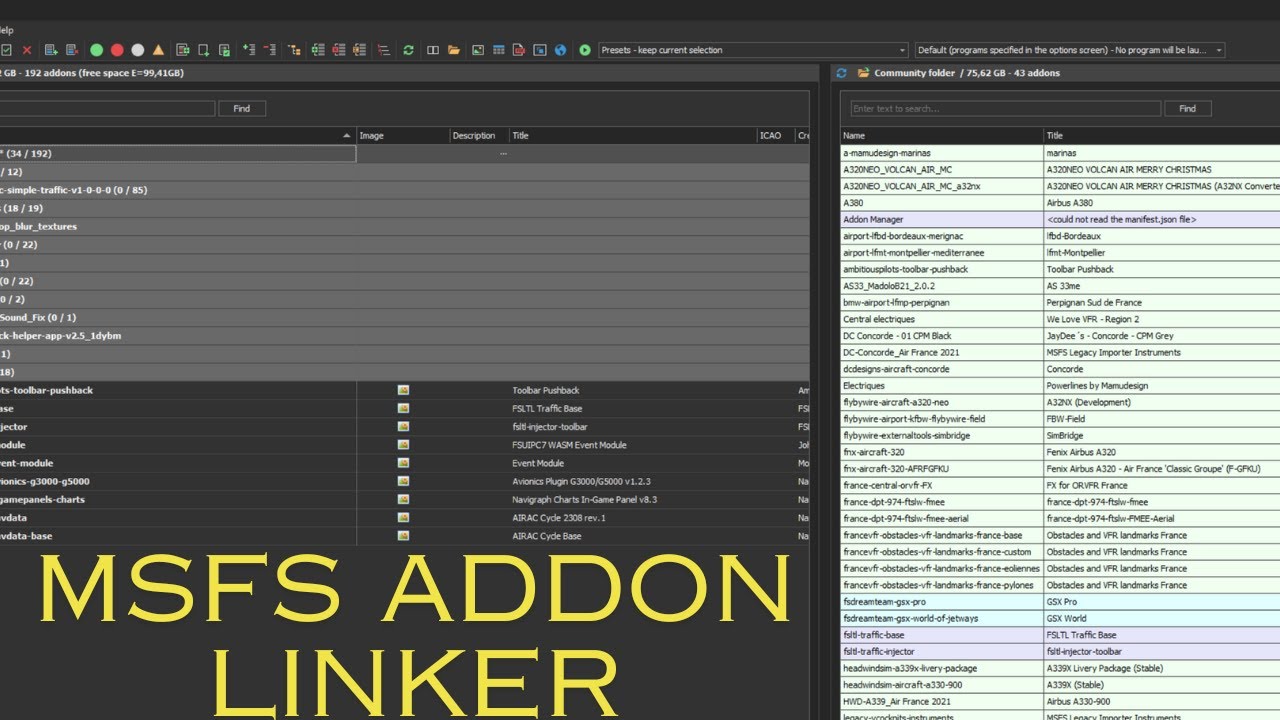Screen dimensions: 1280x720
Task: Click the green add-rows toolbar icon
Action: click(249, 50)
